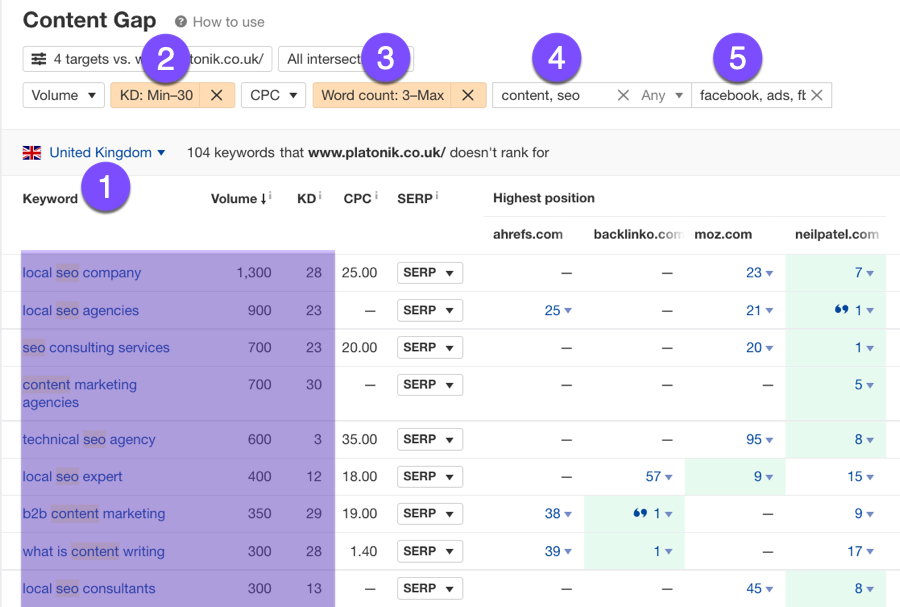Open the 'what is content writing' keyword link
The height and width of the screenshot is (607, 900).
tap(93, 551)
